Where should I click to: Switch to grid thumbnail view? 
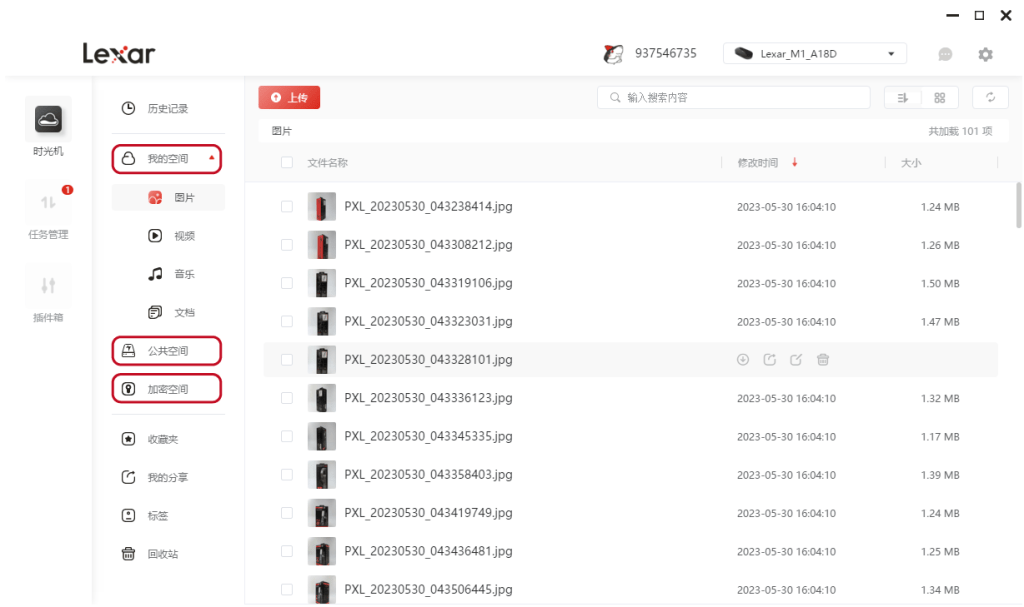[939, 98]
